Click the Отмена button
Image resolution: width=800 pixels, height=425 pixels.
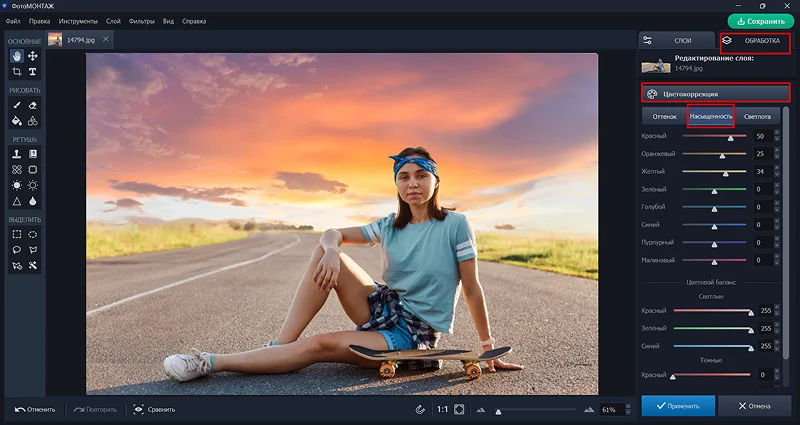point(755,406)
